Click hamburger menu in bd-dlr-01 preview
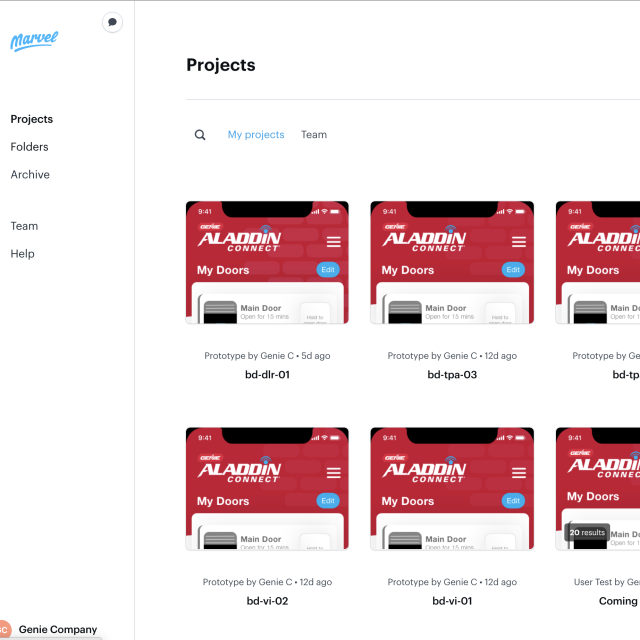The width and height of the screenshot is (640, 640). 334,242
